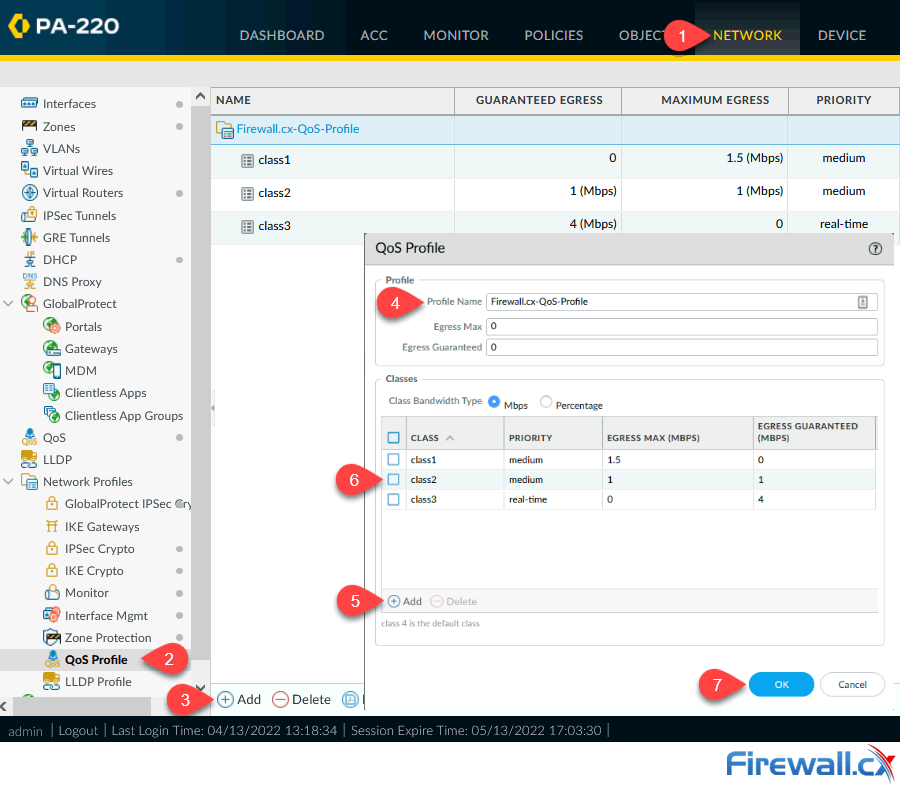Click the DNS Proxy icon
900x785 pixels.
29,281
